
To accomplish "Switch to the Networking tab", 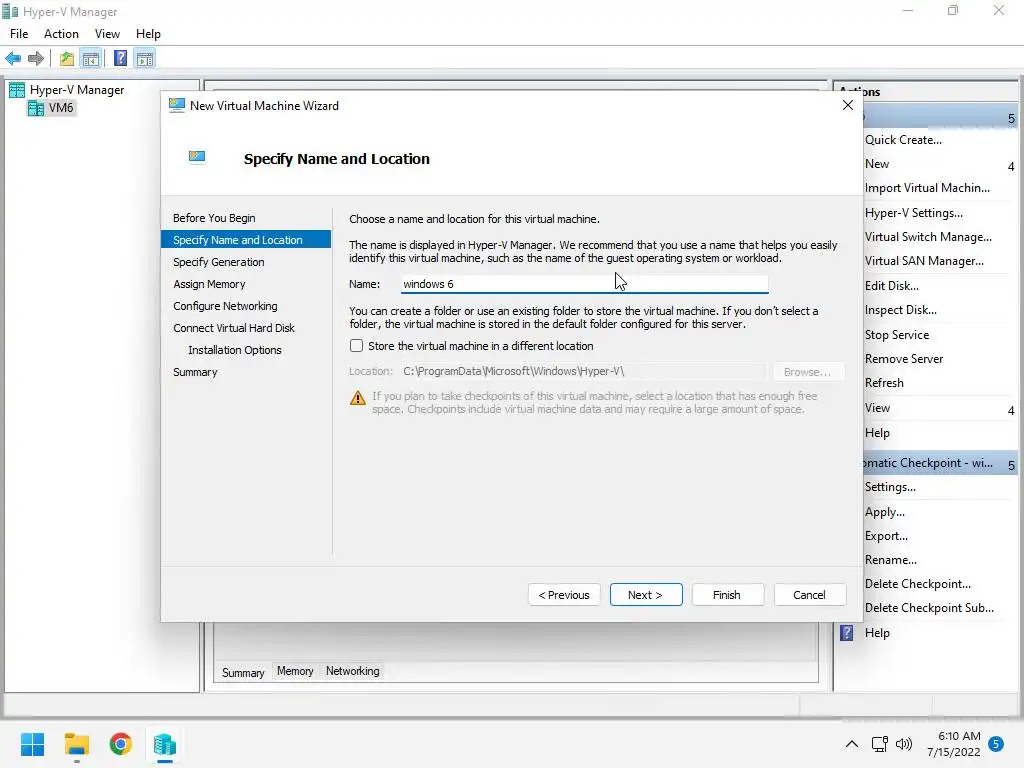I will tap(353, 671).
